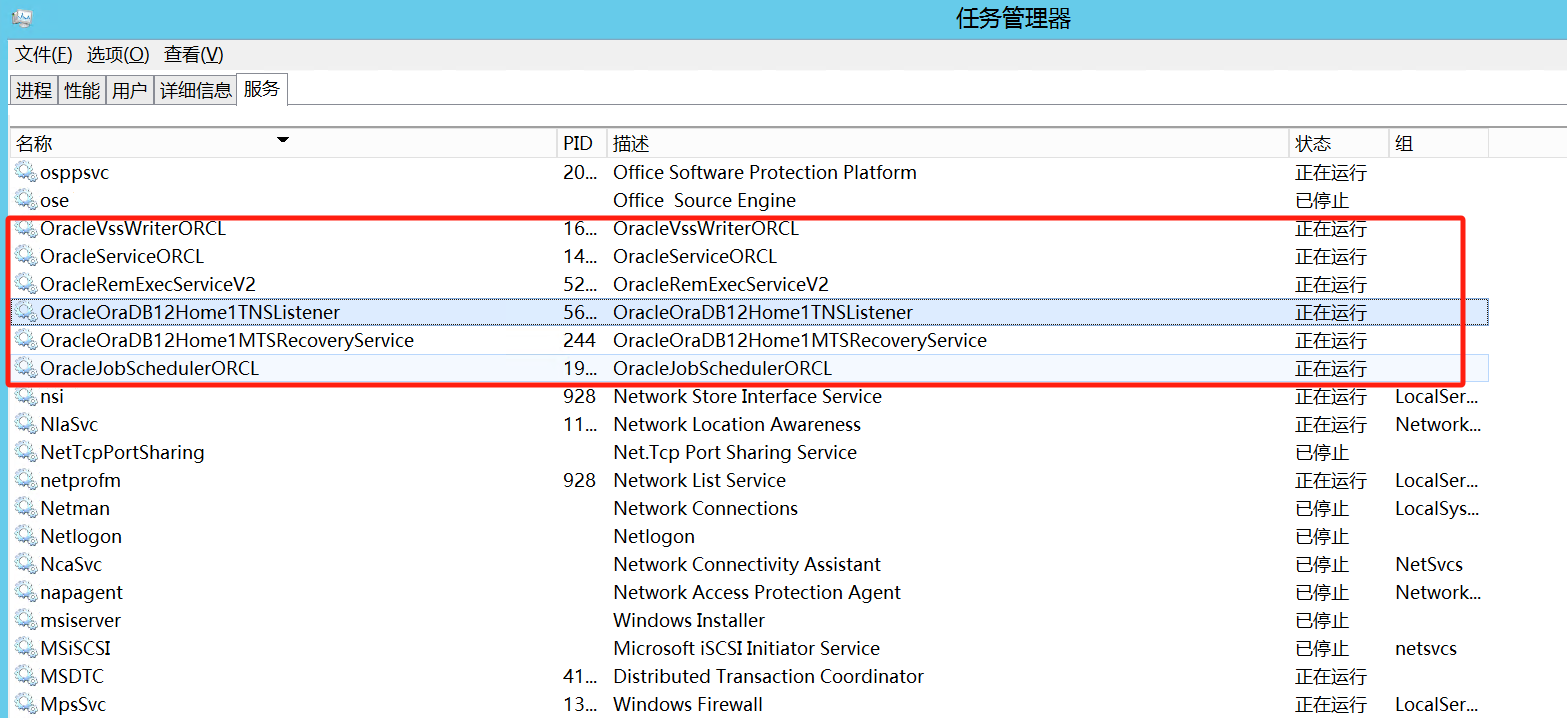Select the osppsvc service name

point(75,172)
